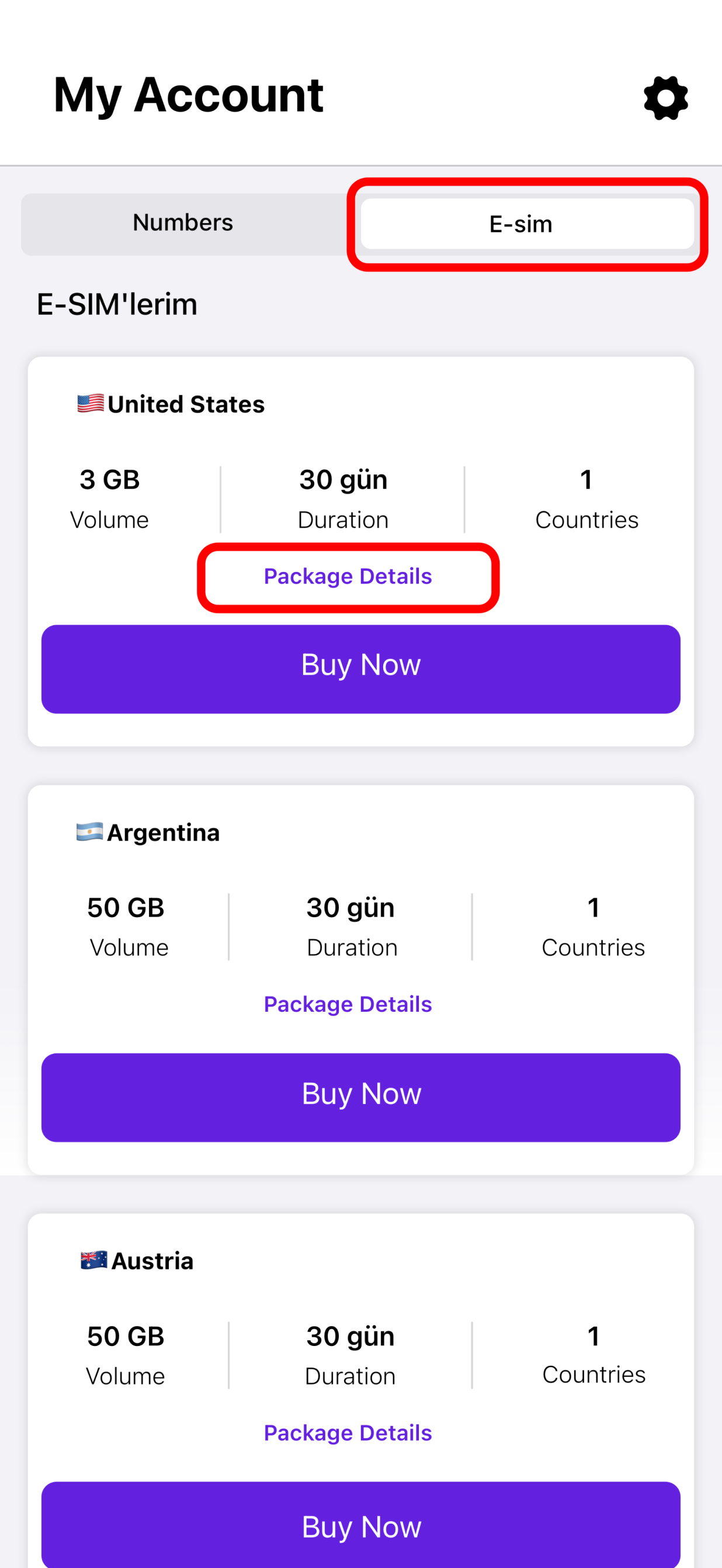Tap the United States flag icon
This screenshot has height=1568, width=722.
(x=91, y=404)
